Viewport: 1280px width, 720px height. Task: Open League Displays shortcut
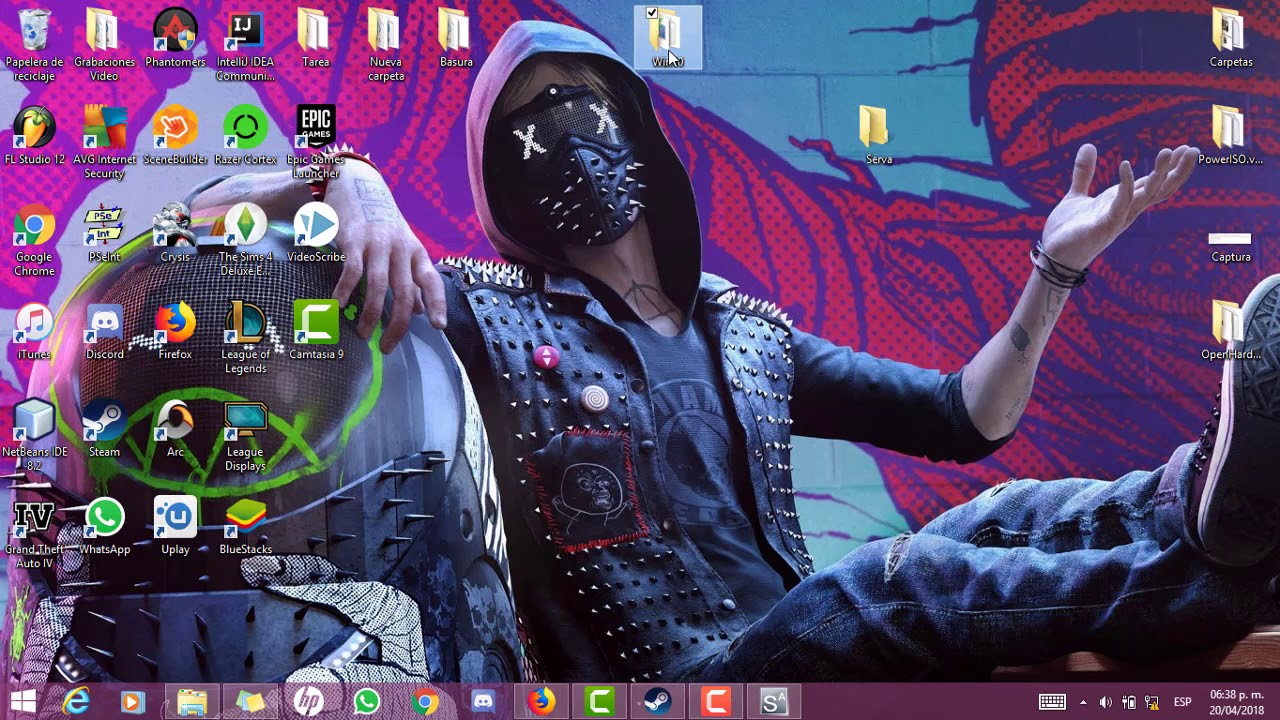(x=245, y=435)
